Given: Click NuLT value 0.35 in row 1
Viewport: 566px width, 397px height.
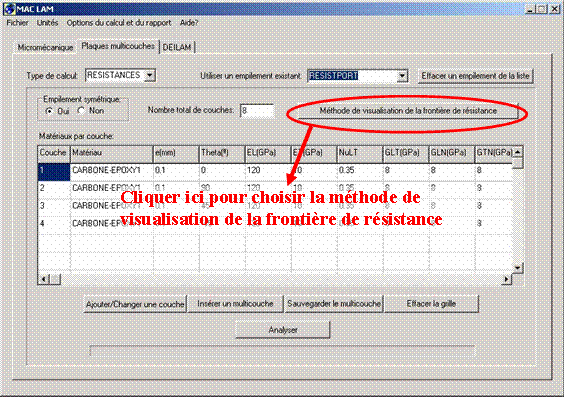Looking at the screenshot, I should [360, 172].
